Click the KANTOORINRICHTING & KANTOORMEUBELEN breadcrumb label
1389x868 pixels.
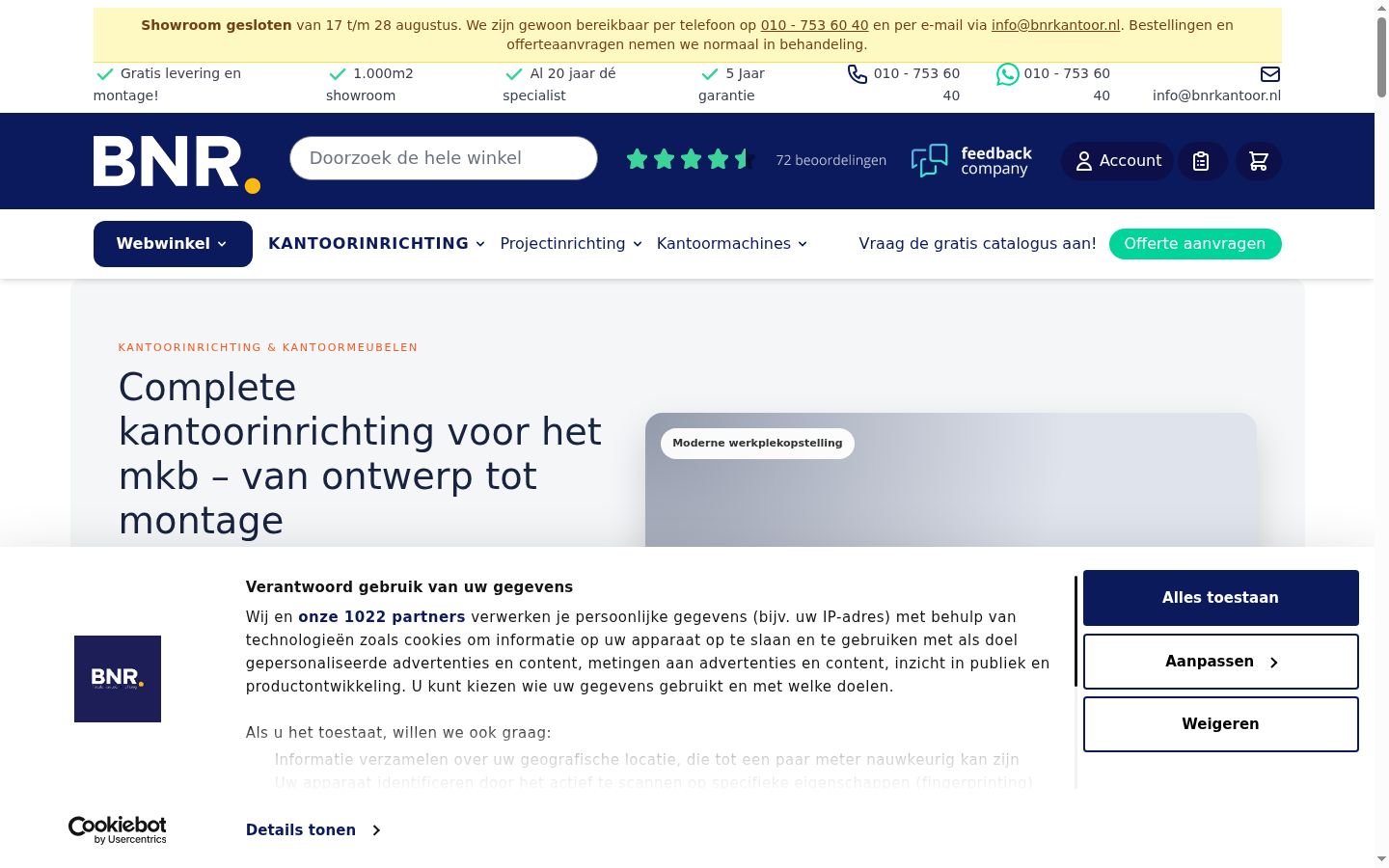click(268, 347)
